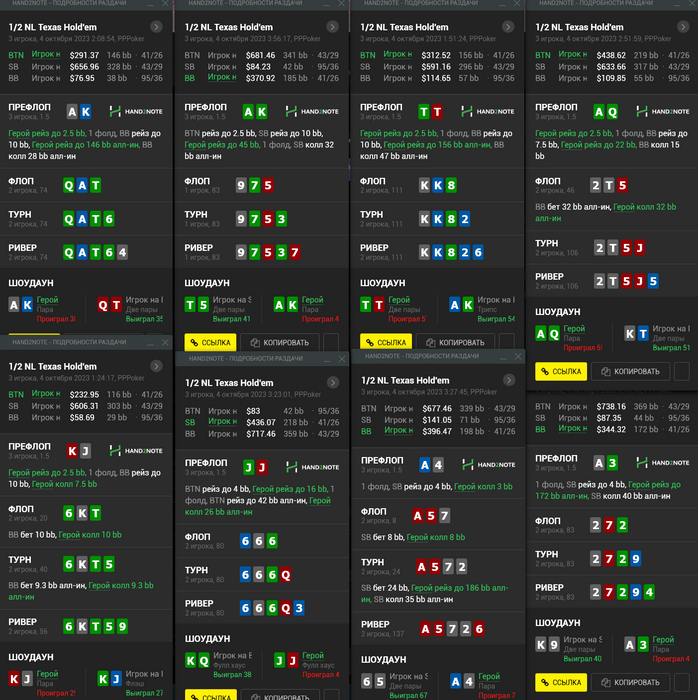
Task: Click green BTN player name in 2:08:54 window
Action: 46,54
